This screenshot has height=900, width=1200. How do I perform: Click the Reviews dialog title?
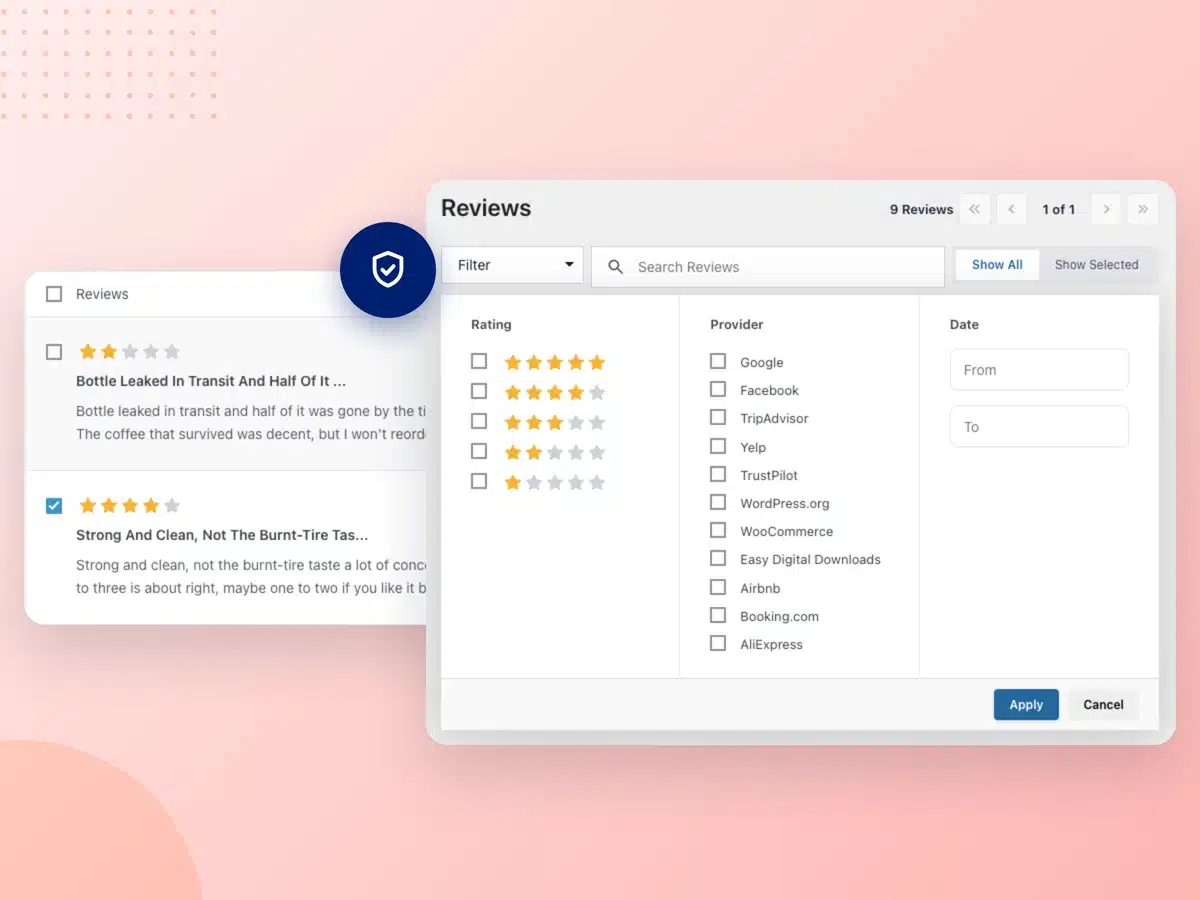point(486,208)
